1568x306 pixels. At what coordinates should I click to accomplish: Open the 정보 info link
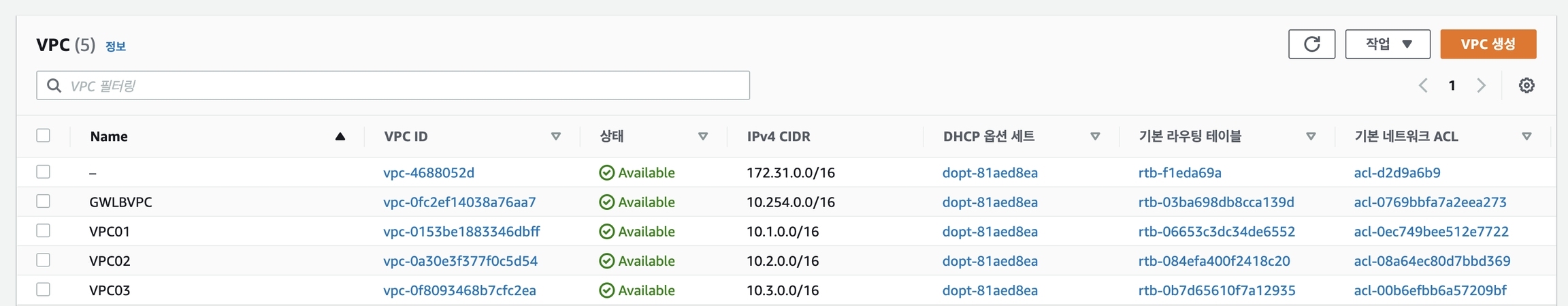[116, 46]
